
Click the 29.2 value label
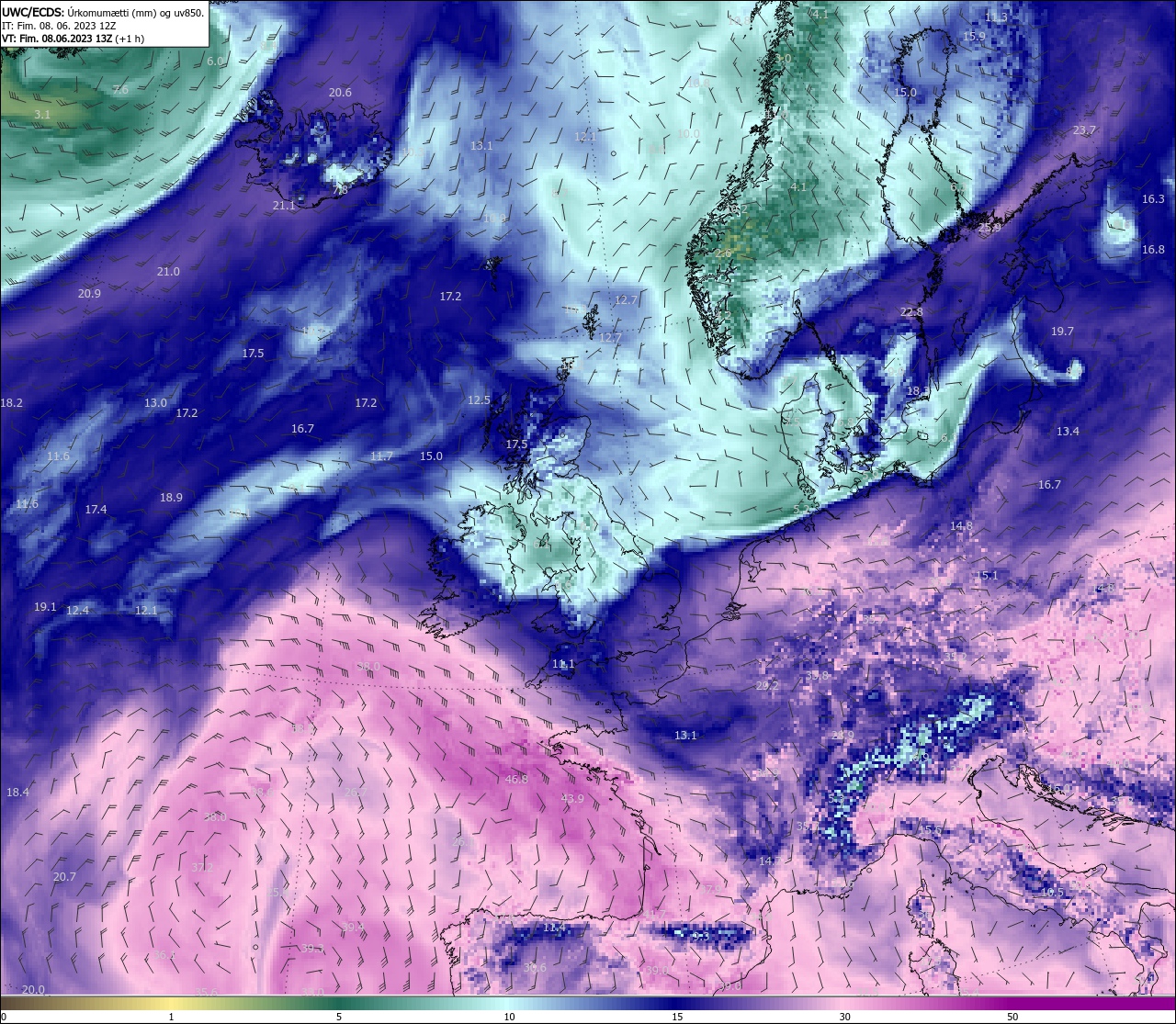767,685
